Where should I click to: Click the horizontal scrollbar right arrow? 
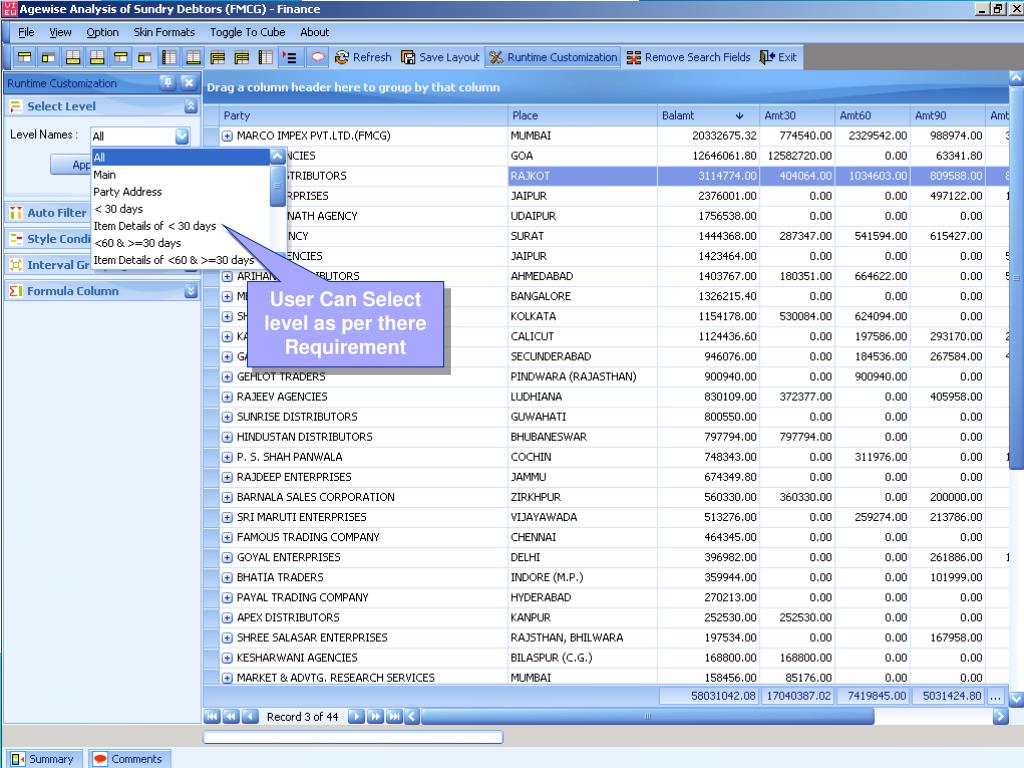point(1000,716)
